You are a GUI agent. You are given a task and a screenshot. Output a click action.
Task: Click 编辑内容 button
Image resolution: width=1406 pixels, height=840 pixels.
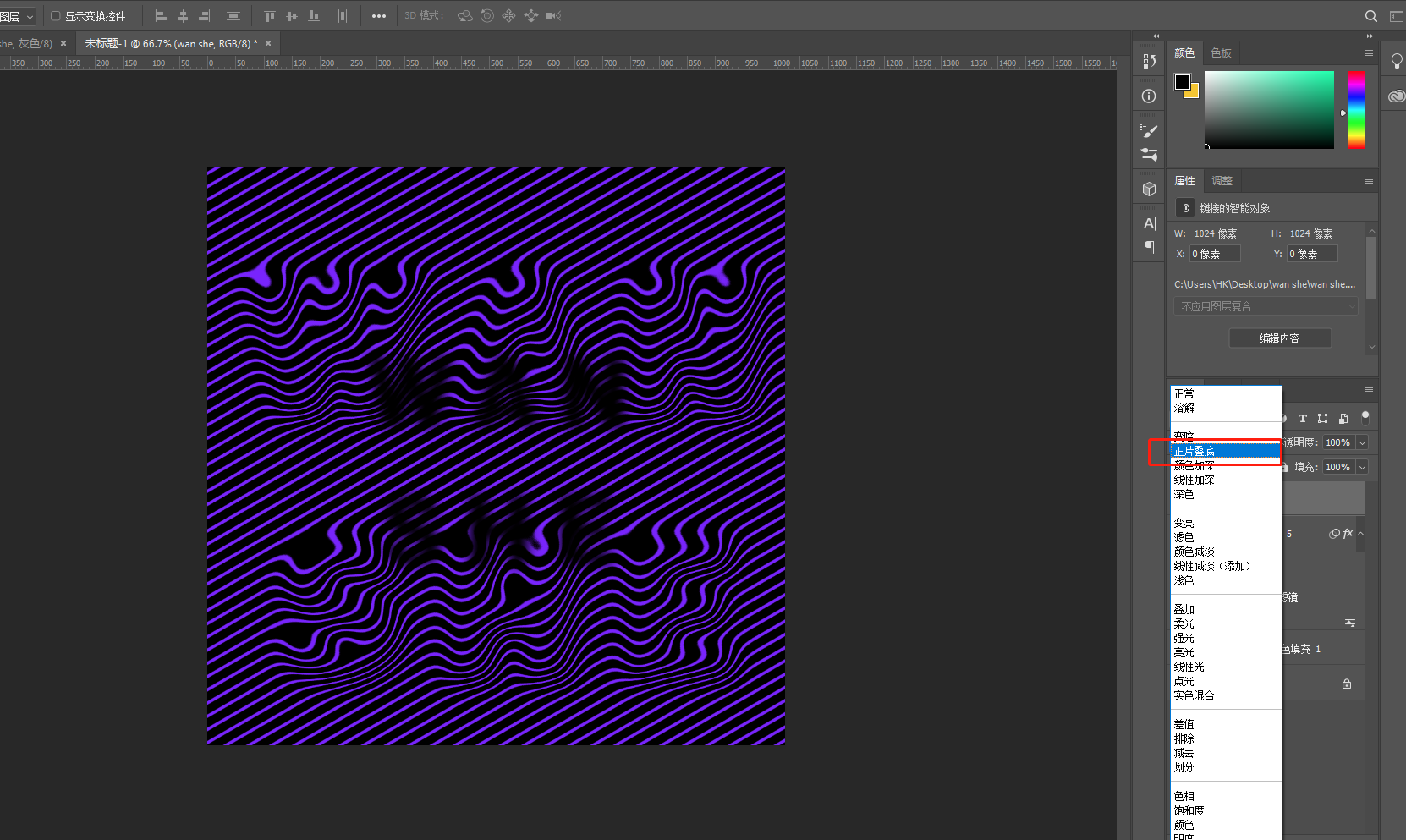pos(1280,338)
